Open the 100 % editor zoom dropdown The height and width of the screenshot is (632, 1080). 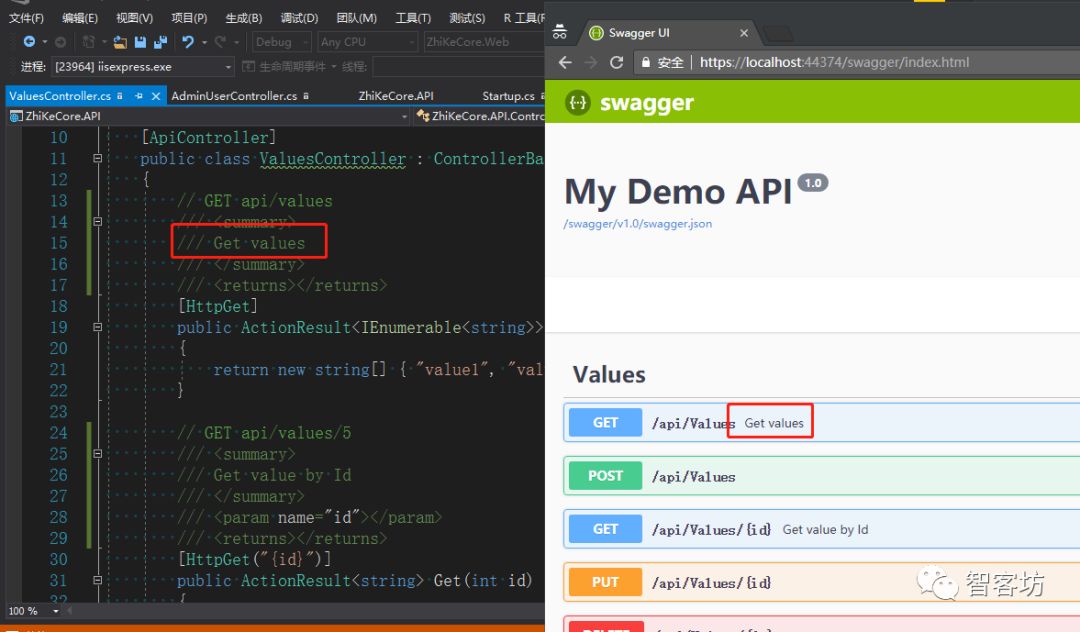tap(56, 611)
